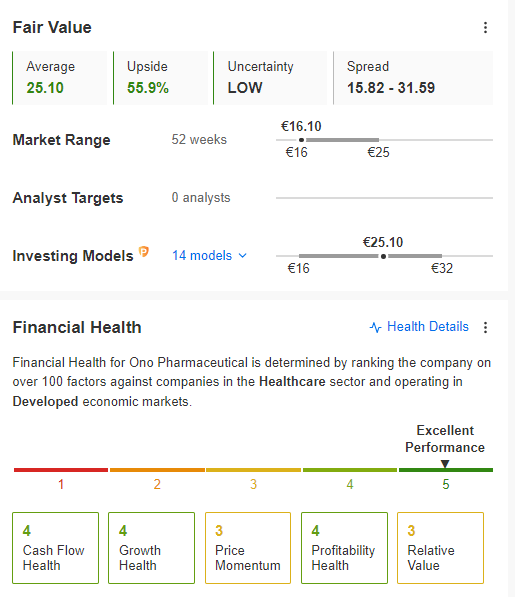The width and height of the screenshot is (515, 597).
Task: Click the Analyst Targets range line
Action: coord(384,198)
